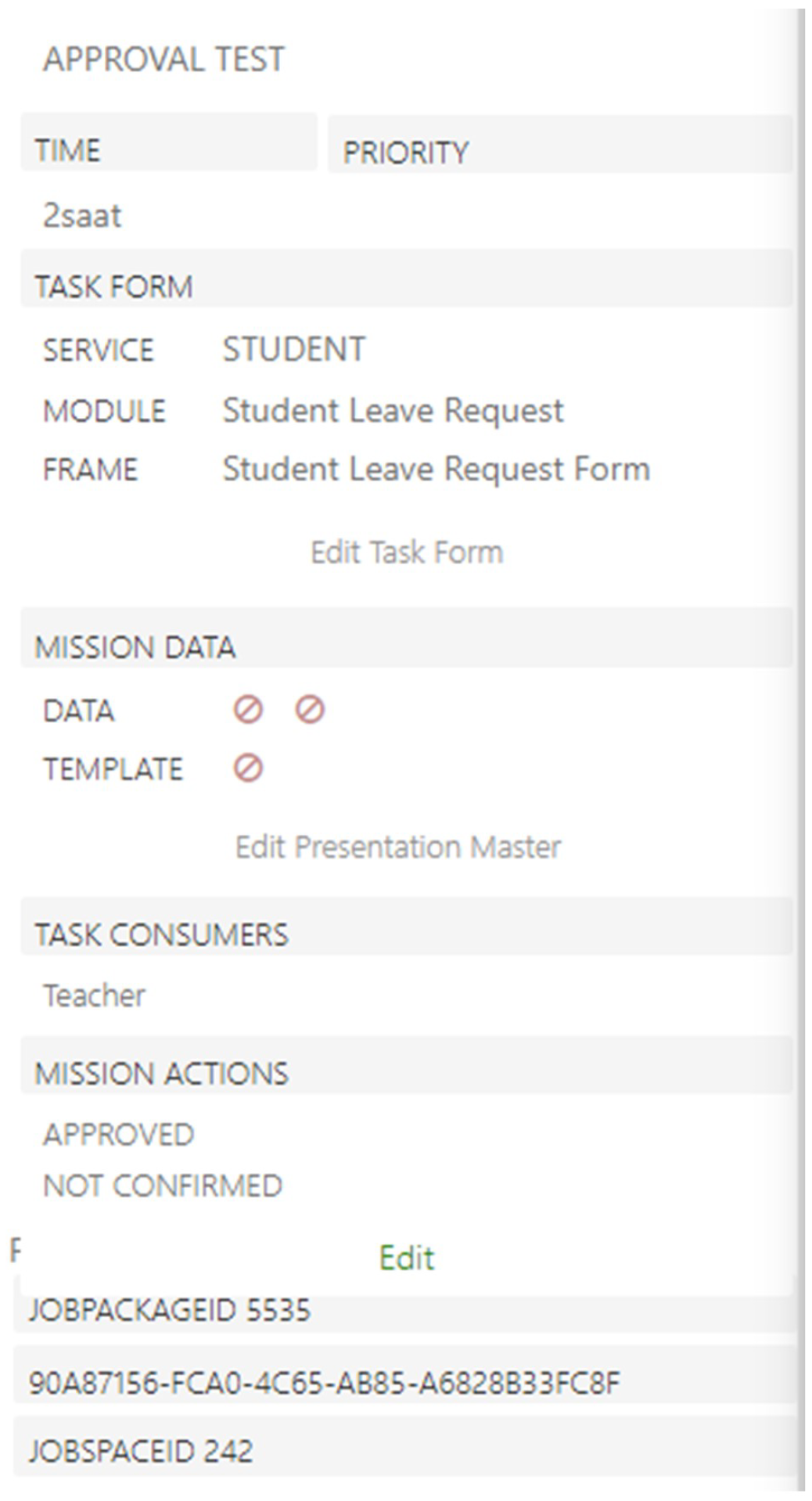Select the NOT CONFIRMED mission action

[x=162, y=1186]
